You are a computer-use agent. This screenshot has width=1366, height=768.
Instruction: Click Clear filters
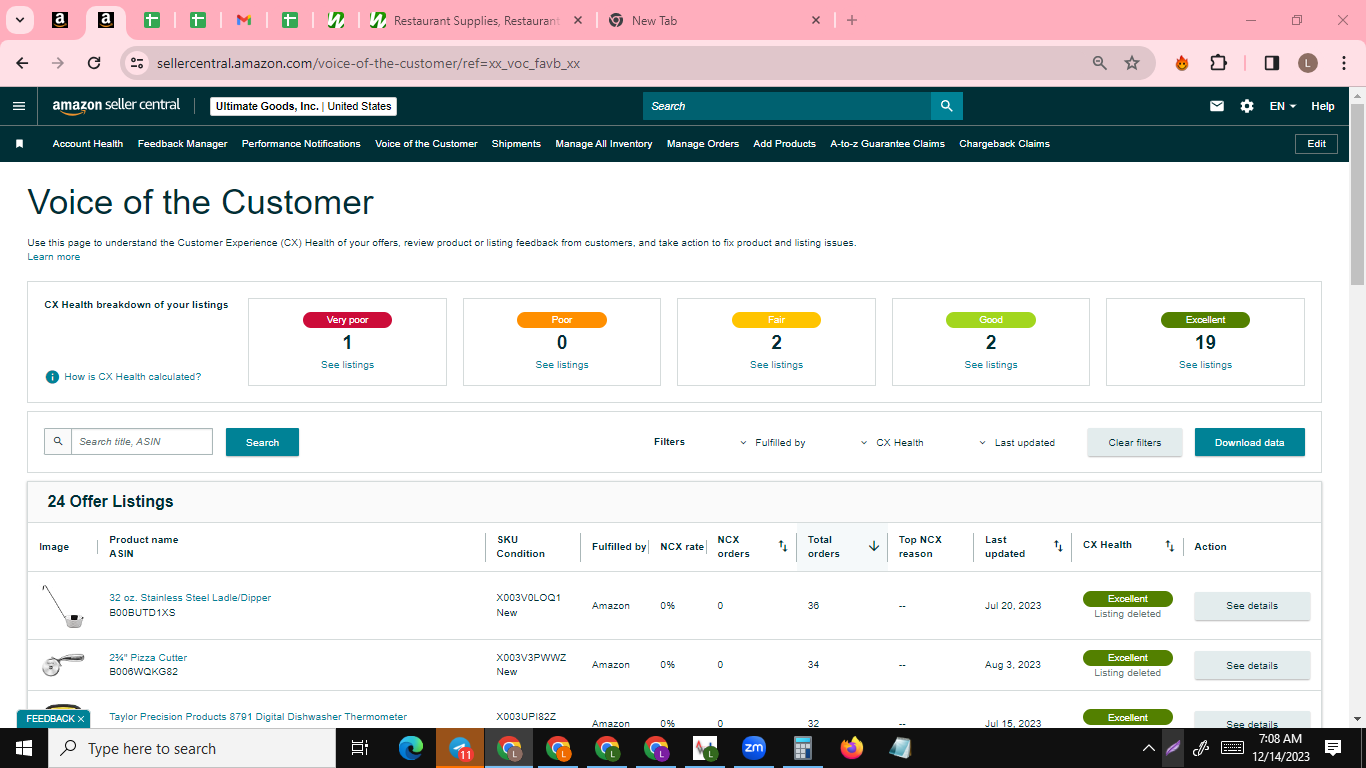[1135, 443]
